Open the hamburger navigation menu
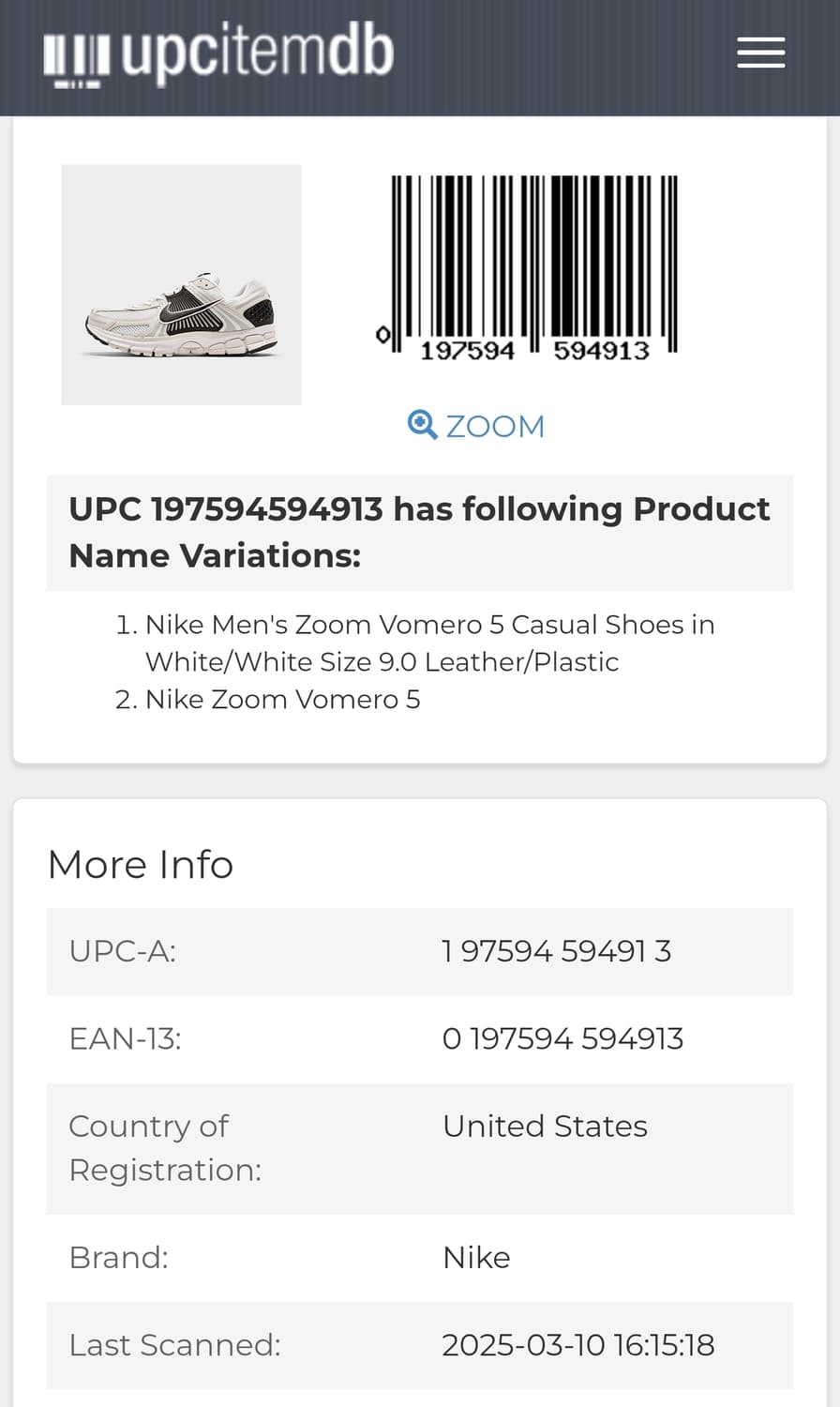Viewport: 840px width, 1407px height. pos(760,53)
